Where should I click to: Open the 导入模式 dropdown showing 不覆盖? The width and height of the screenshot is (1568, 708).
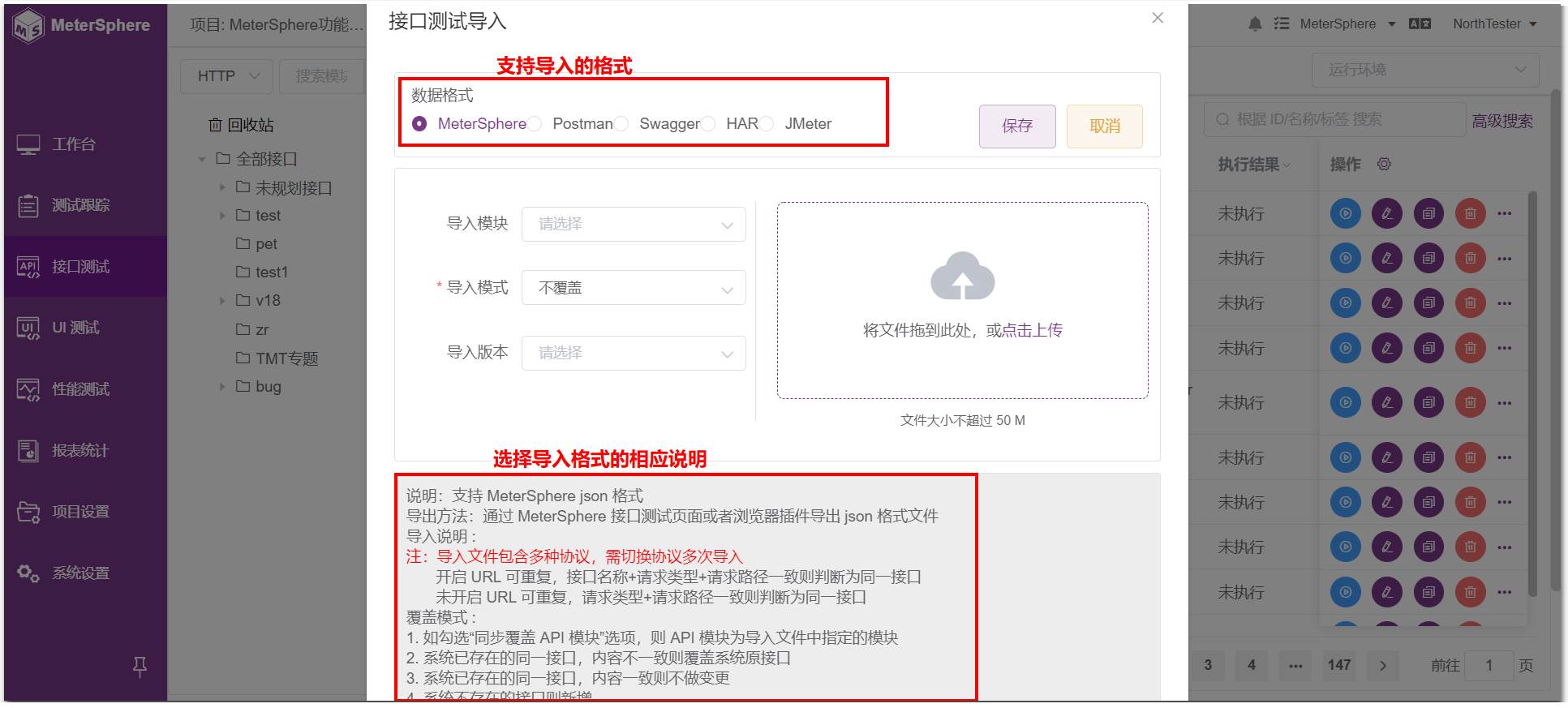click(x=634, y=288)
